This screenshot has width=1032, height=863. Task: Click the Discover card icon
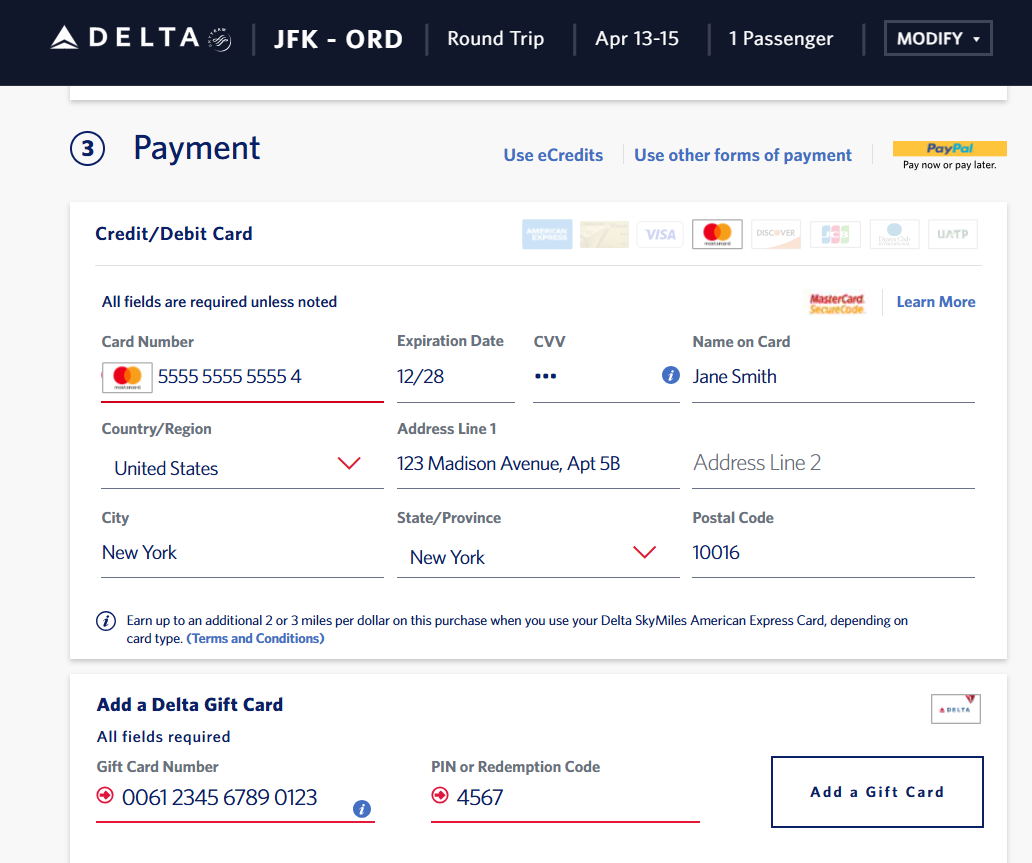point(776,234)
